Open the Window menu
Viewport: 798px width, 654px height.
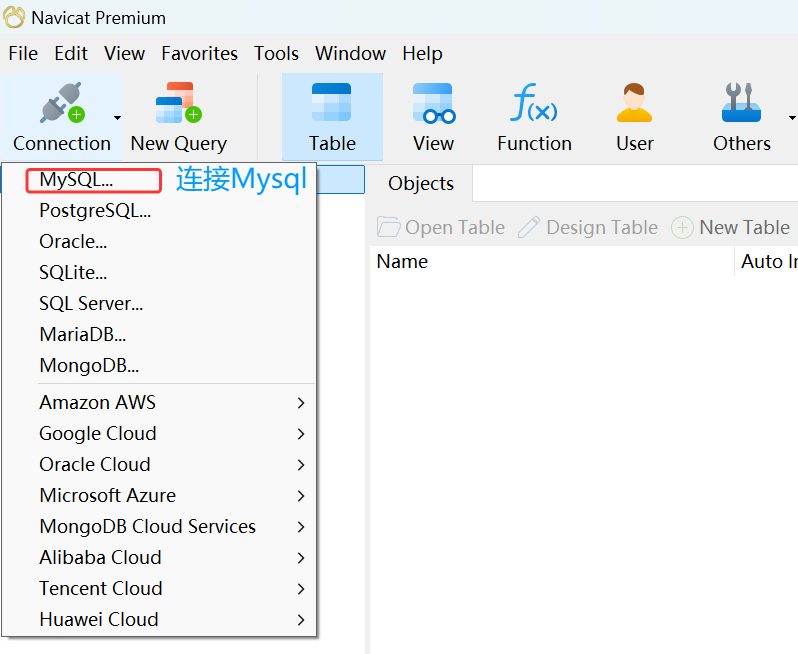(350, 53)
